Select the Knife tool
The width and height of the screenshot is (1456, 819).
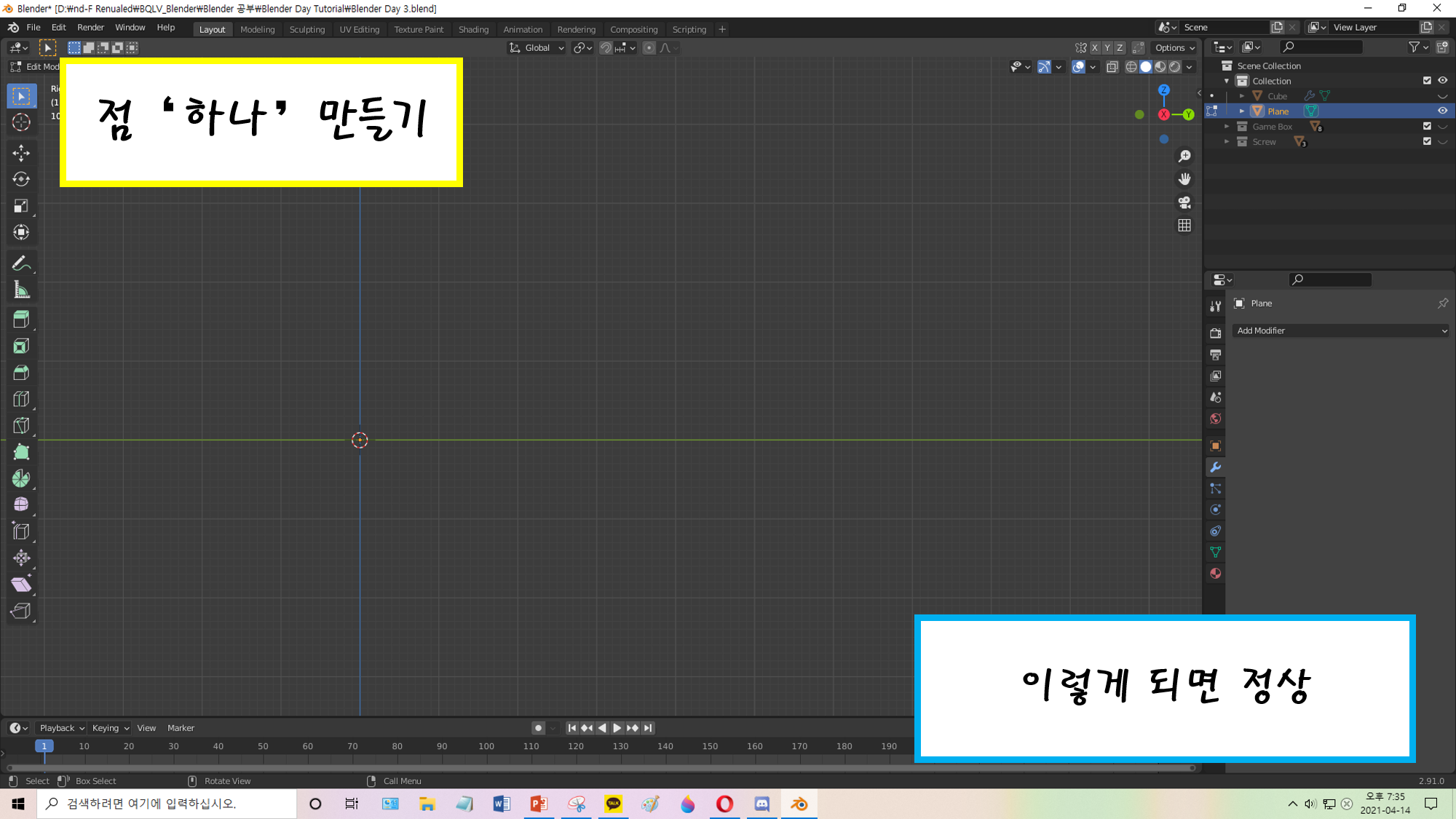[x=21, y=426]
